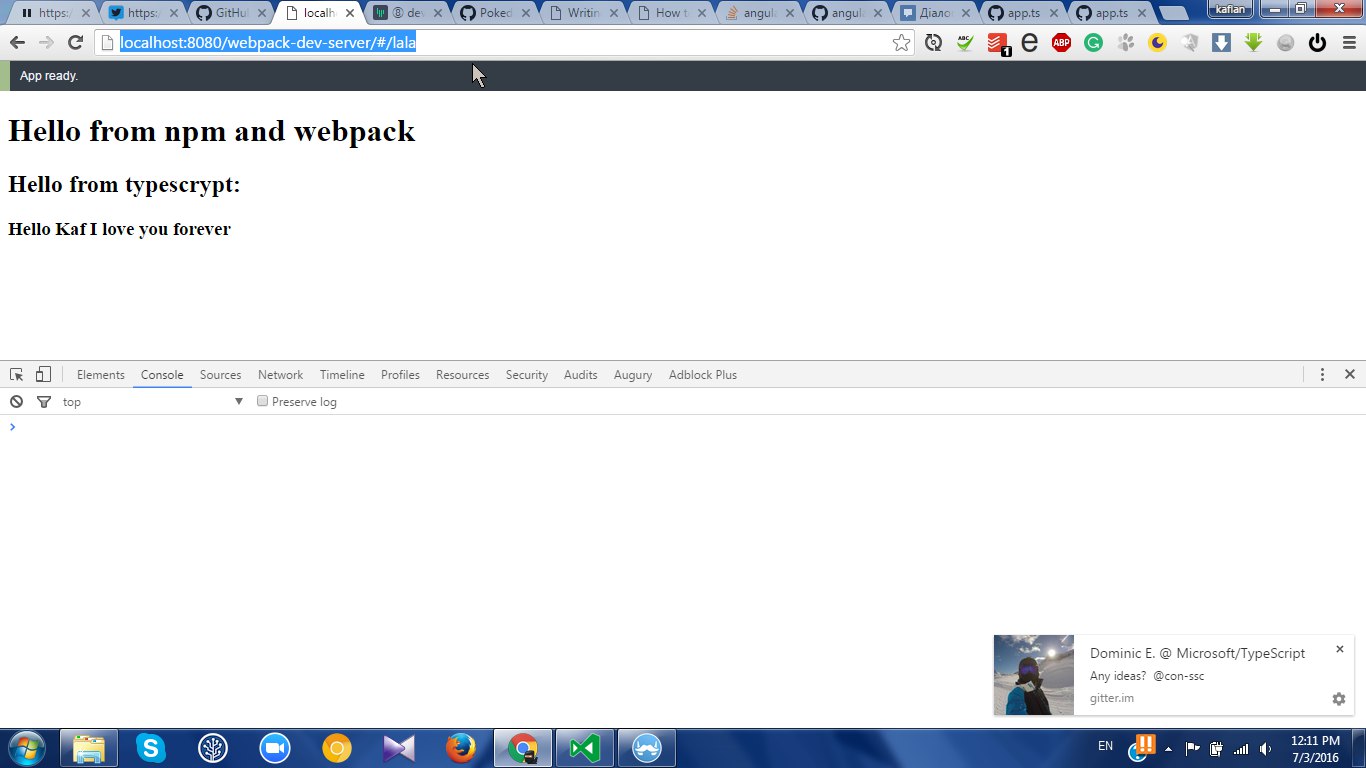1366x768 pixels.
Task: Click the EN language indicator
Action: (1105, 746)
